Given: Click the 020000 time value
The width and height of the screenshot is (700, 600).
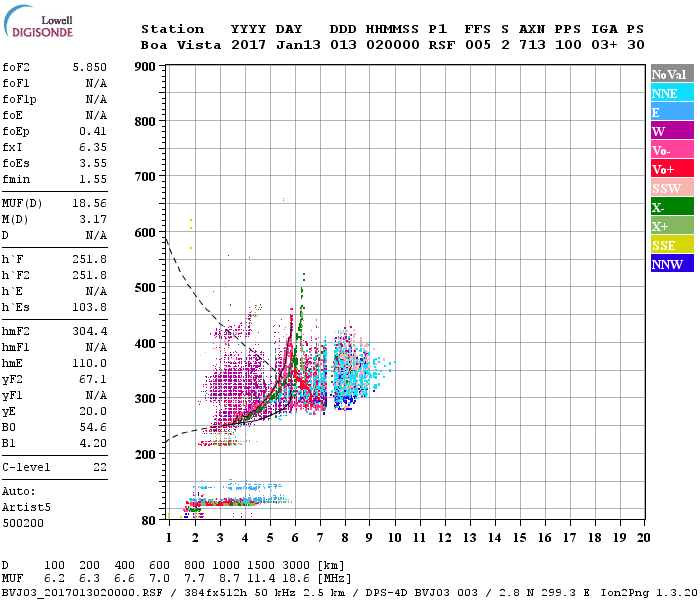Looking at the screenshot, I should 393,45.
